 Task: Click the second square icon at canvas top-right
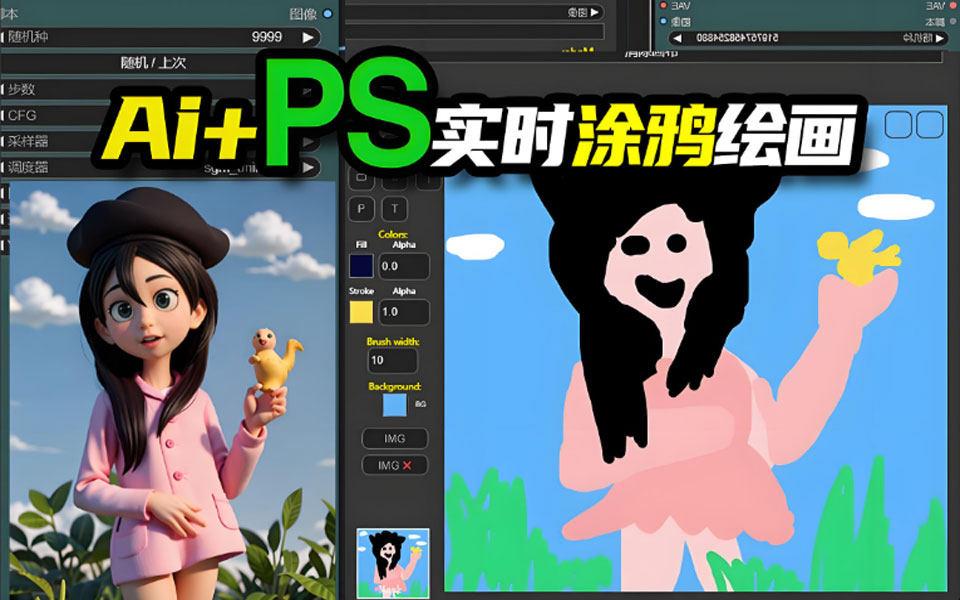pos(929,124)
